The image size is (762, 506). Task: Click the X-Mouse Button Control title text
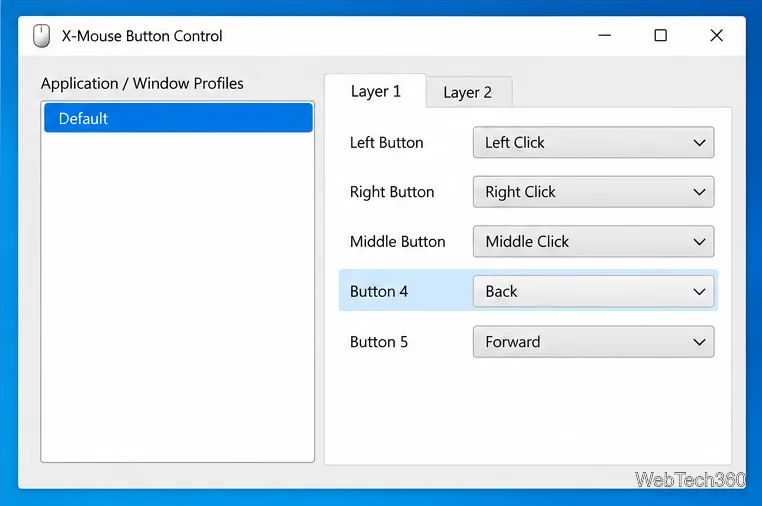pyautogui.click(x=142, y=36)
